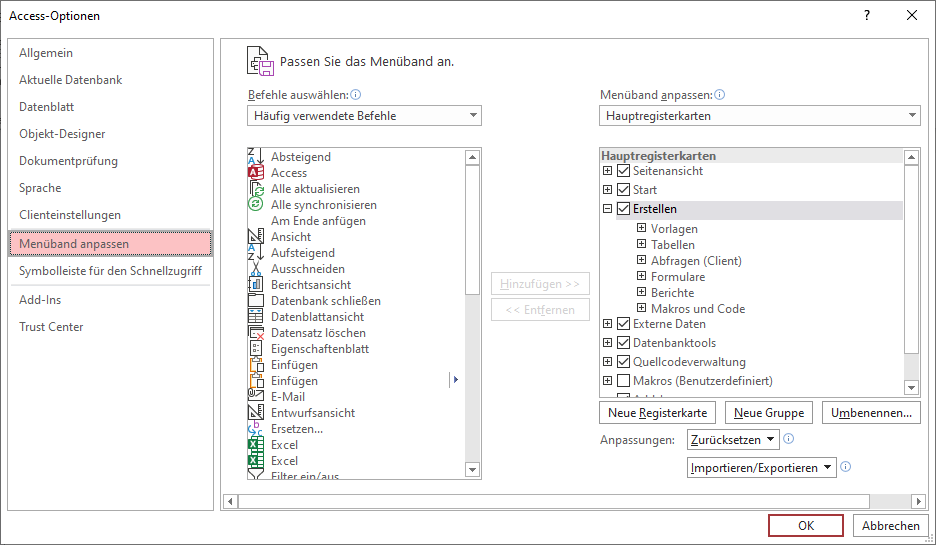Uncheck the Seitenansicht tab checkbox
This screenshot has height=545, width=936.
[624, 171]
